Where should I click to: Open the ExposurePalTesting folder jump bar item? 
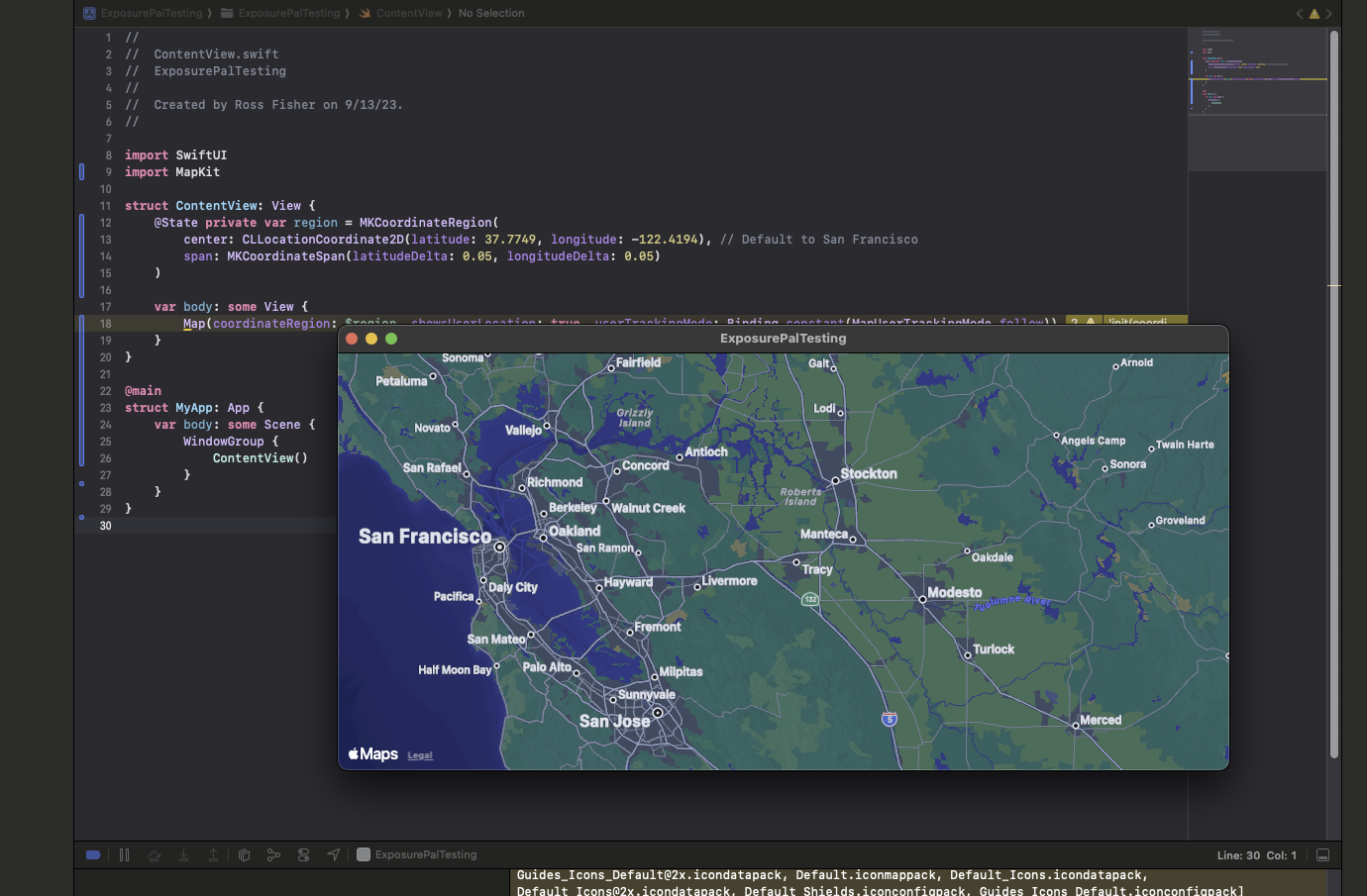coord(280,13)
